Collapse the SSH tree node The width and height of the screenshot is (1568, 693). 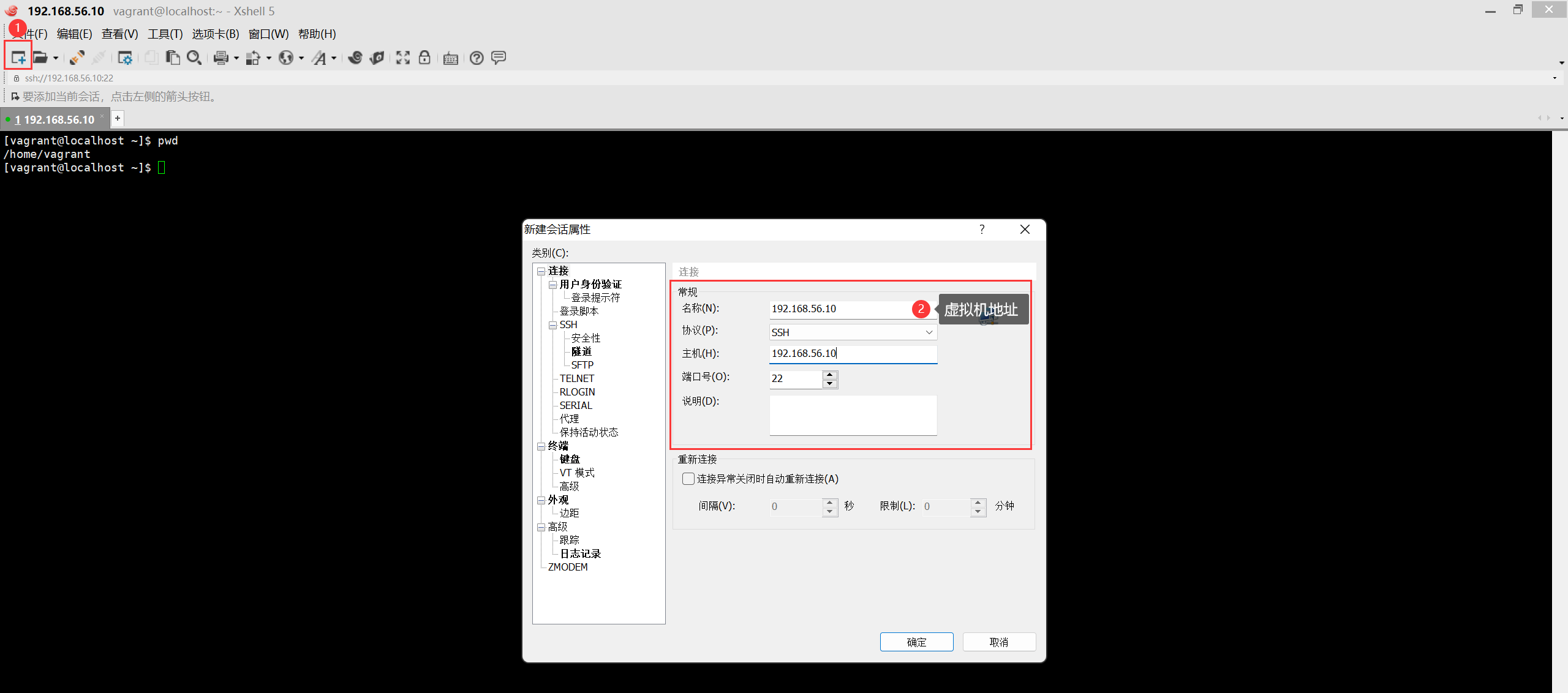[x=552, y=325]
